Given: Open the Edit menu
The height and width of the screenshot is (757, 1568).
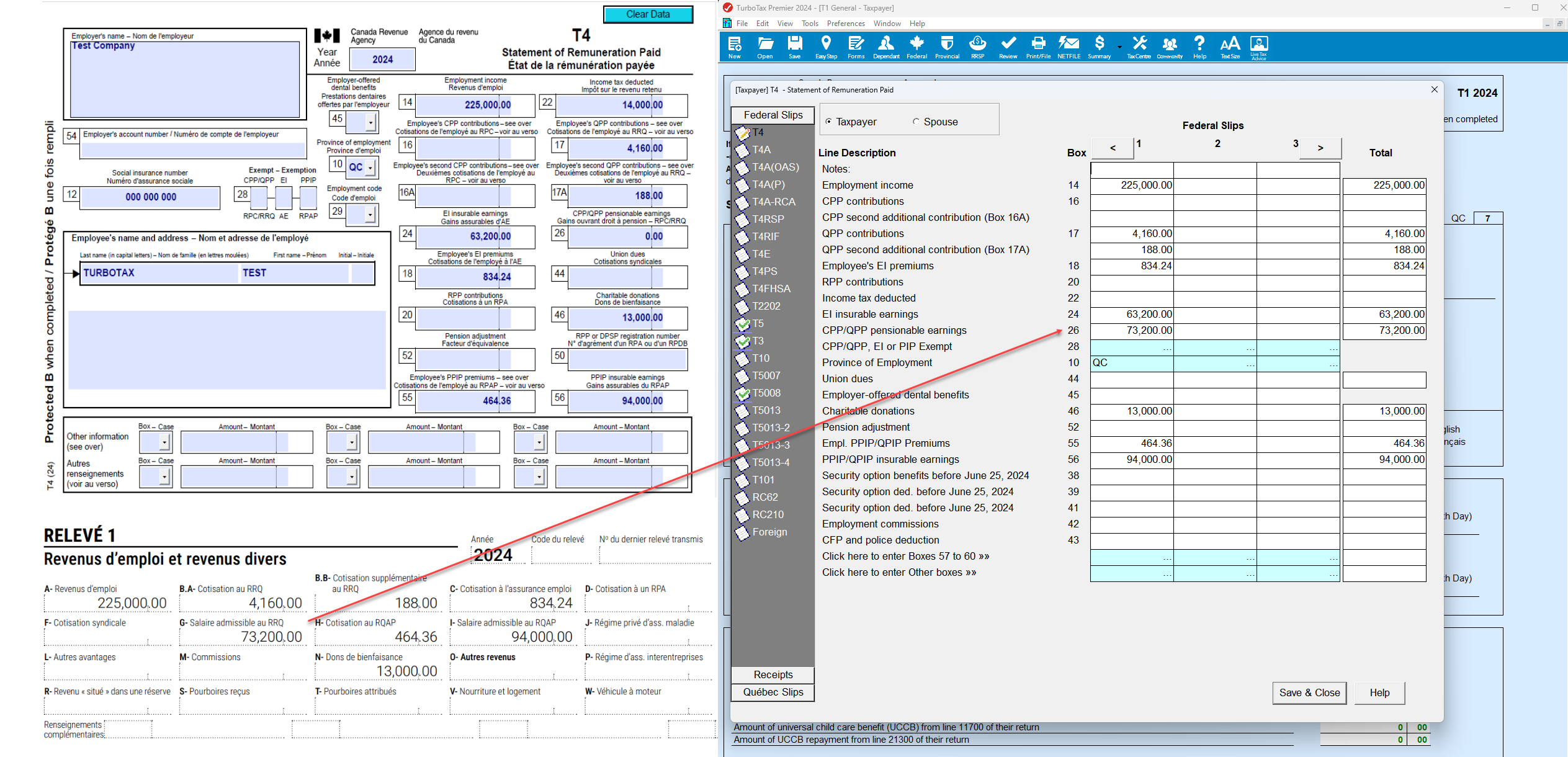Looking at the screenshot, I should point(763,24).
